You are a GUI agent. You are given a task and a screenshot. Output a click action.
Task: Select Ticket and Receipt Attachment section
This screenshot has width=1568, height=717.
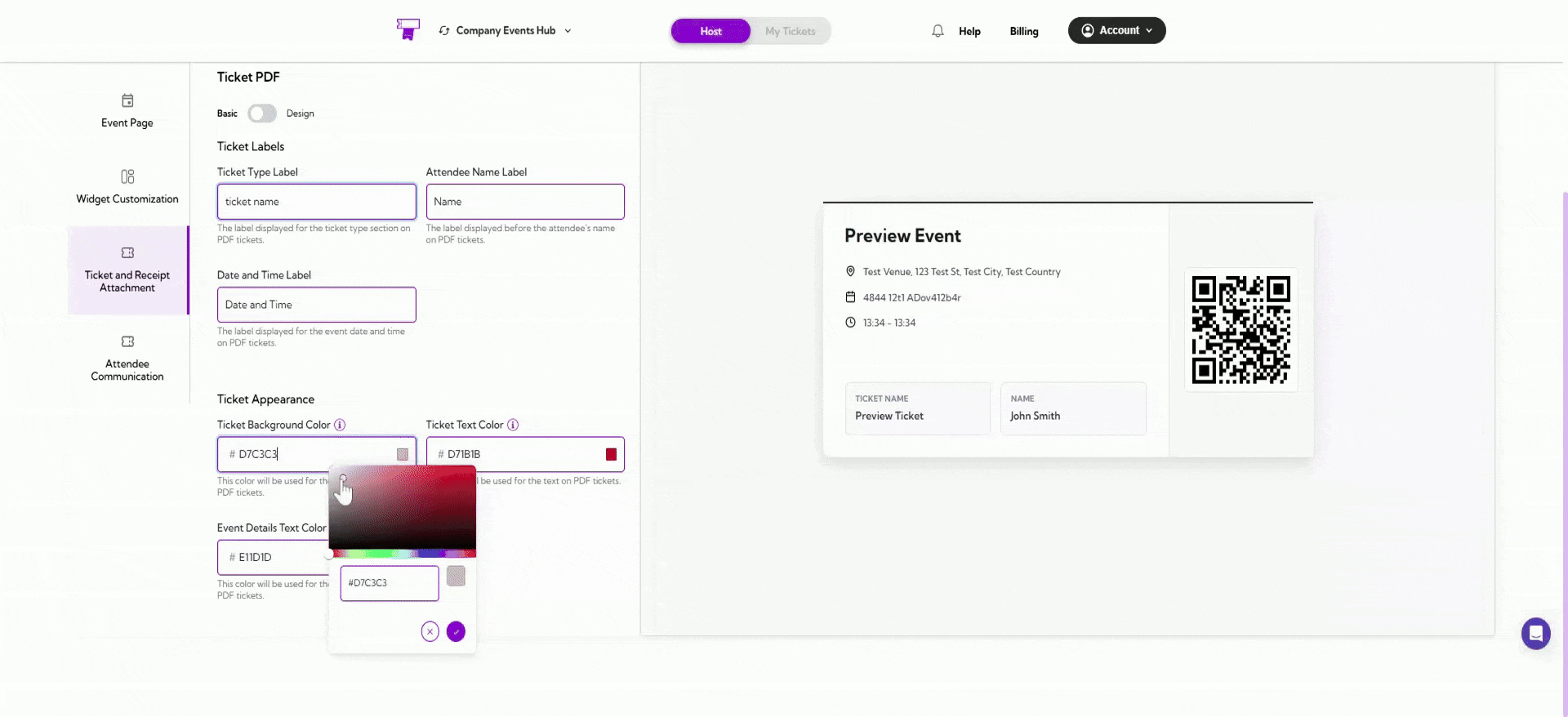point(127,270)
